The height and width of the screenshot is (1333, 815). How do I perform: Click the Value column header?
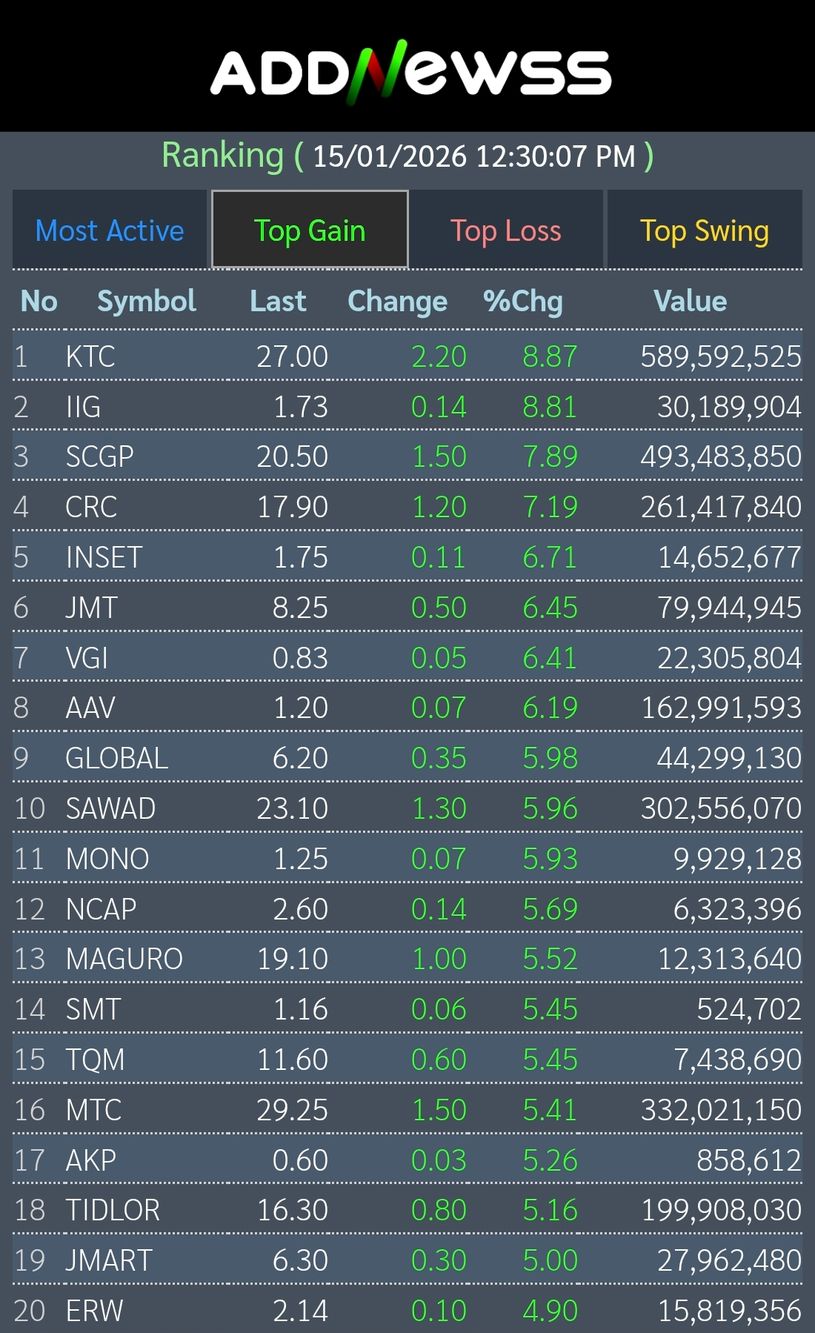(x=690, y=301)
